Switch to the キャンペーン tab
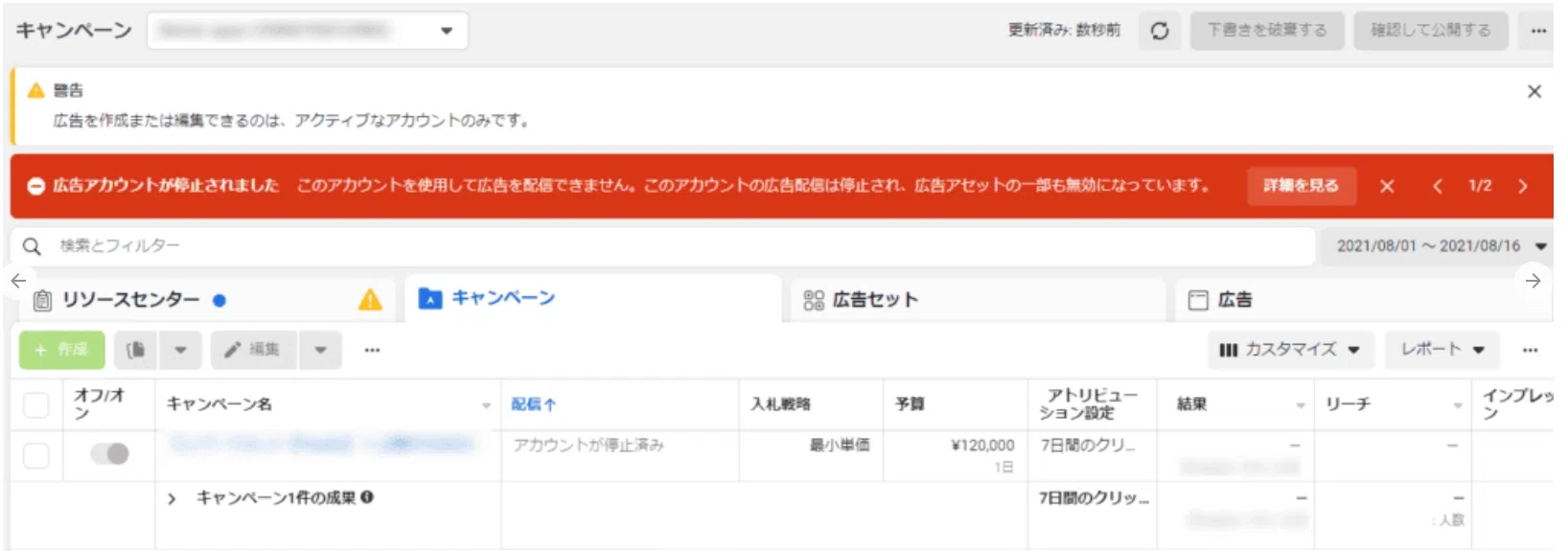 coord(593,299)
